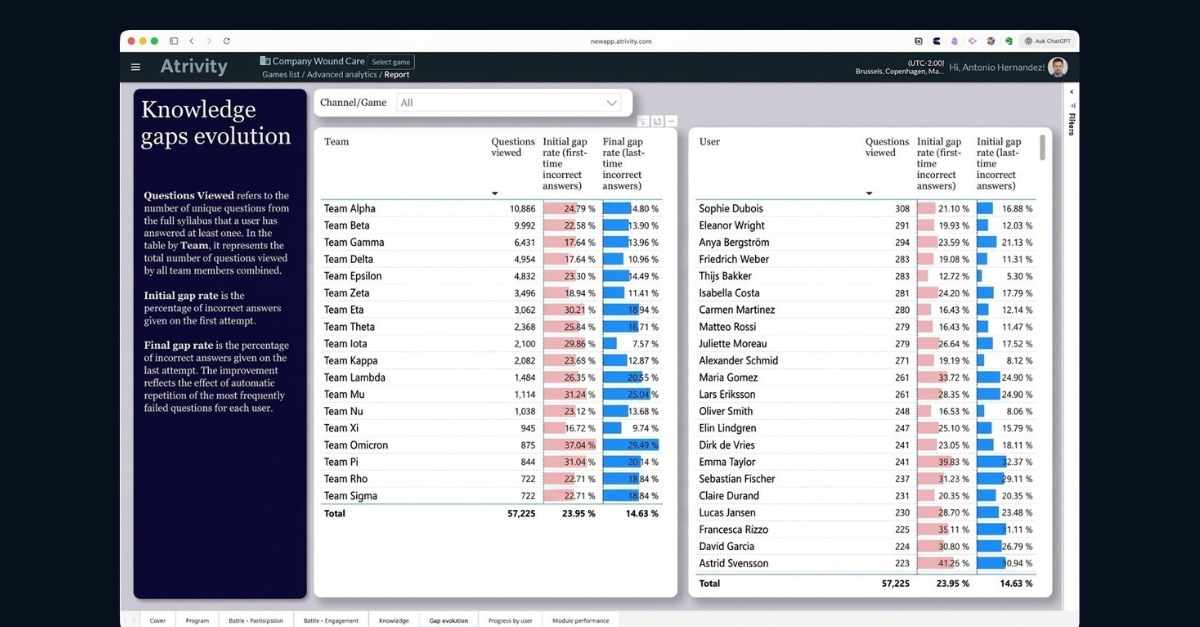Select the Emma Taylor row

tap(867, 462)
